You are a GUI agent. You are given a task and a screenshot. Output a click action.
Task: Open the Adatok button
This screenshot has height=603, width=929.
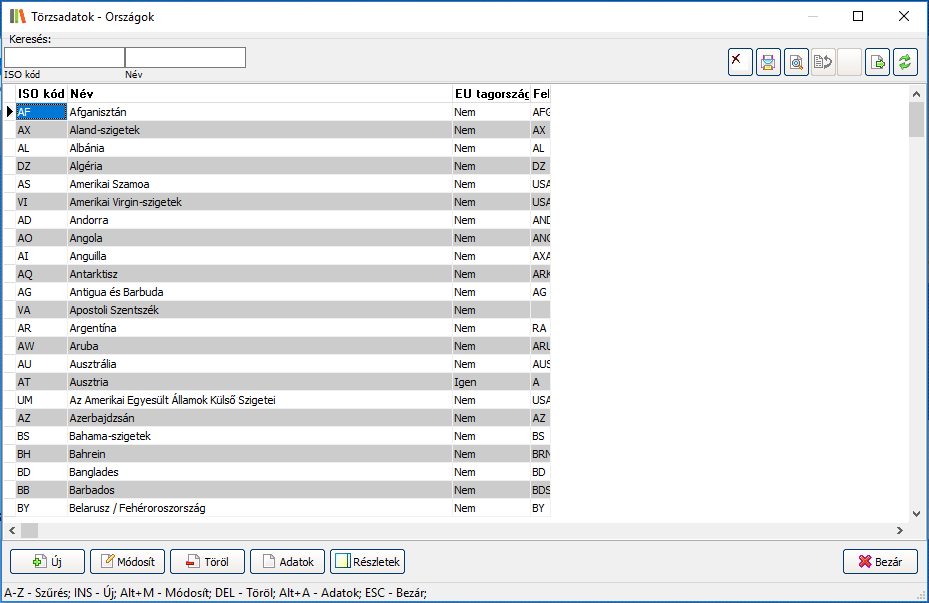point(287,562)
